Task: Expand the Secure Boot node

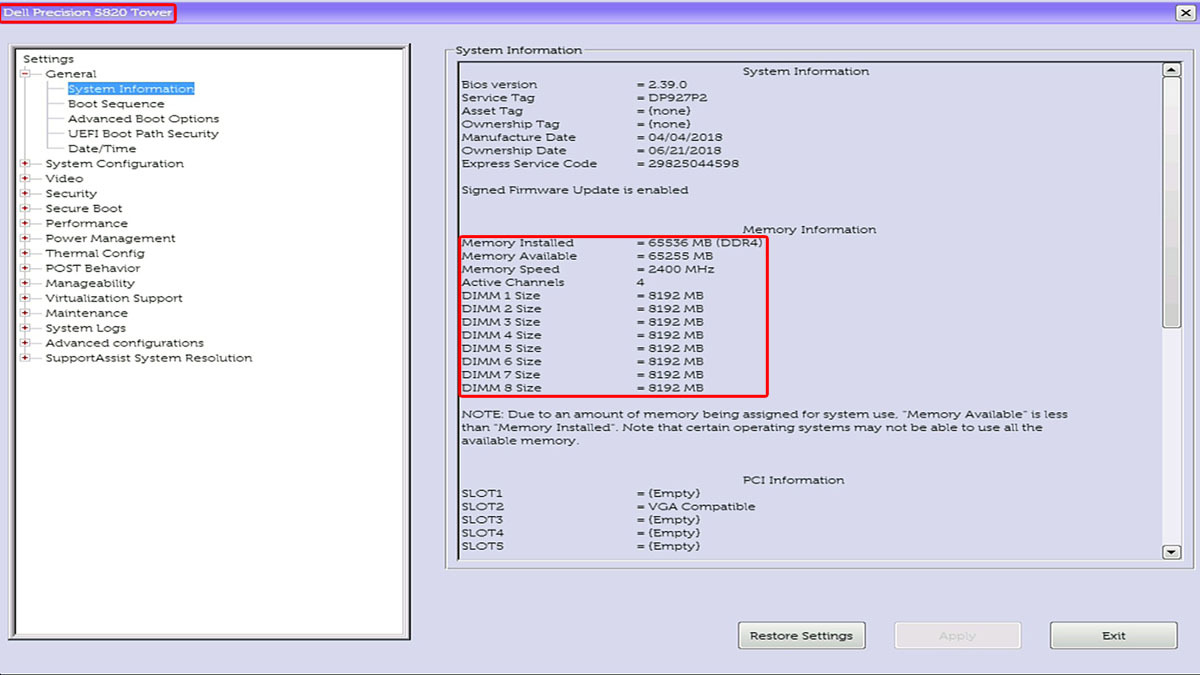Action: pyautogui.click(x=25, y=208)
